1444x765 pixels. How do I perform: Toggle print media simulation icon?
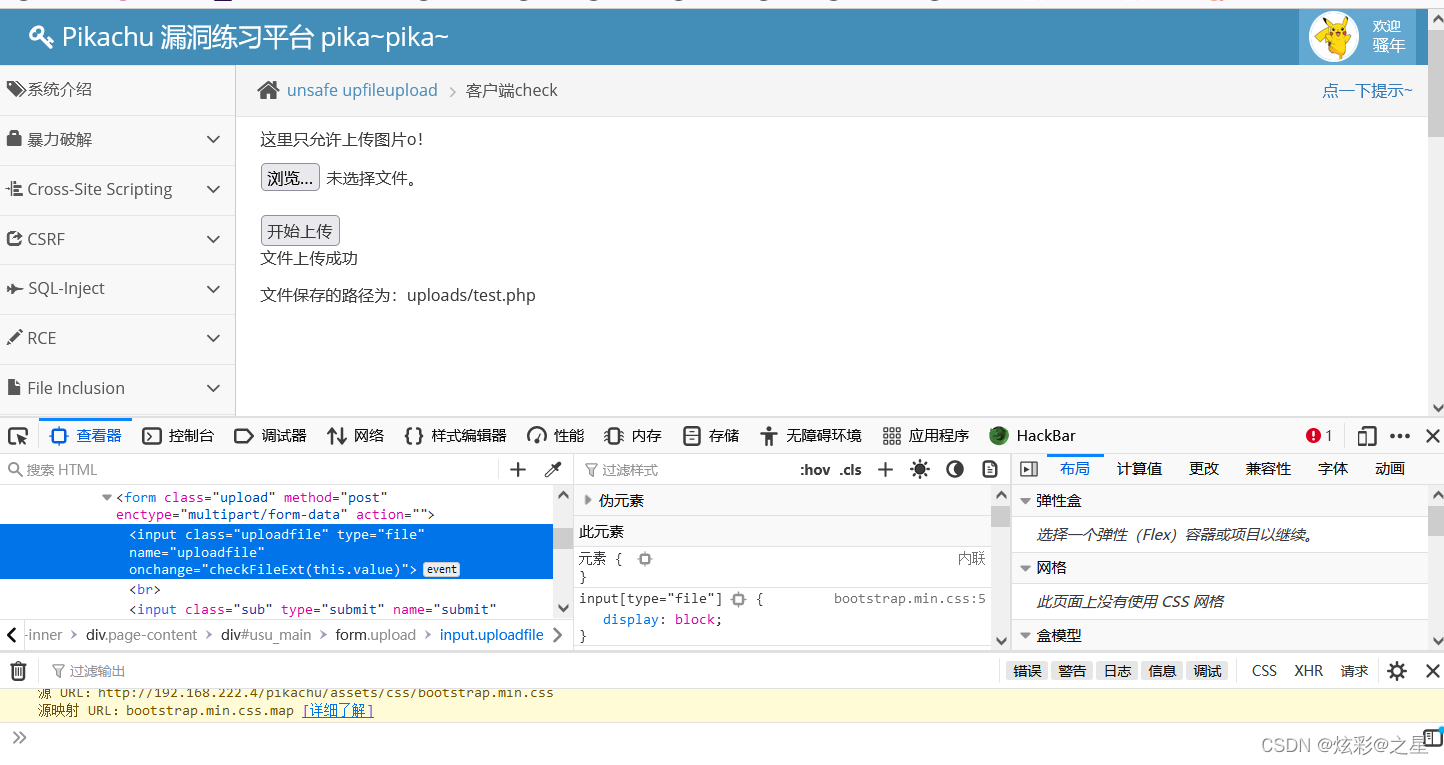[990, 470]
